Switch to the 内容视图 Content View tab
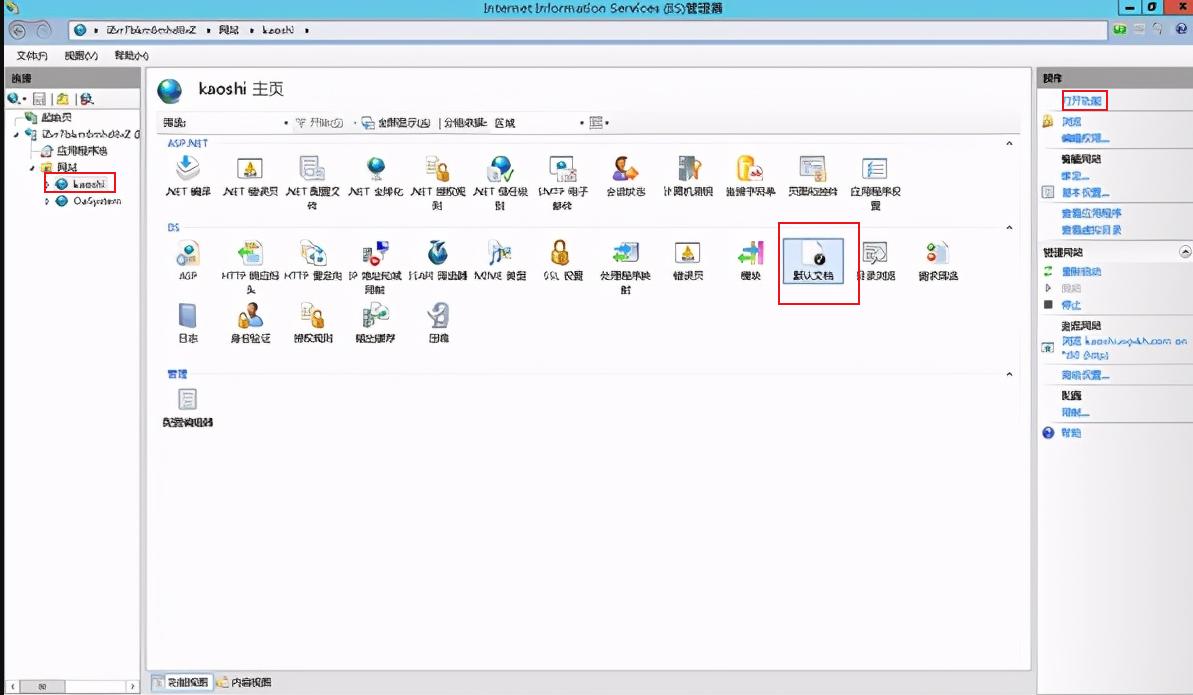This screenshot has height=695, width=1193. (244, 682)
